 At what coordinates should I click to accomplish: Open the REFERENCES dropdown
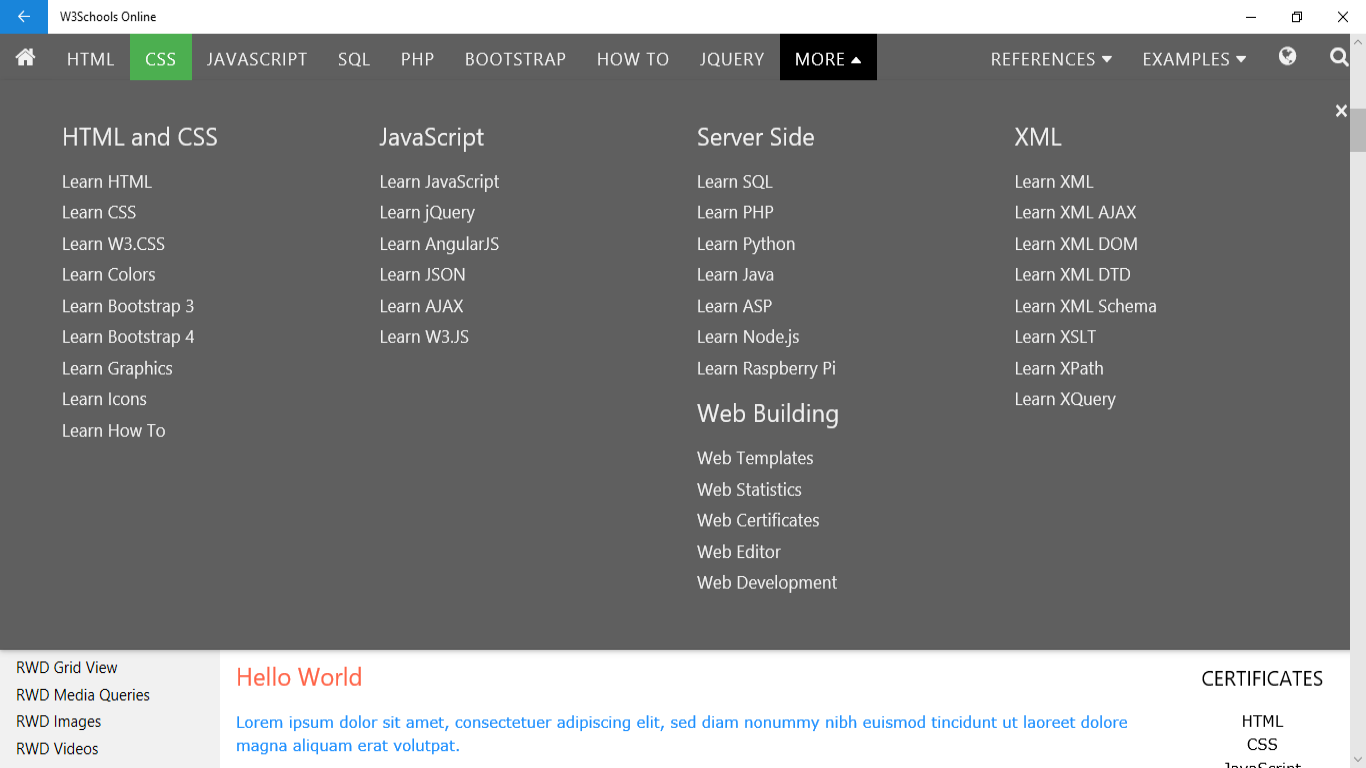[x=1050, y=58]
